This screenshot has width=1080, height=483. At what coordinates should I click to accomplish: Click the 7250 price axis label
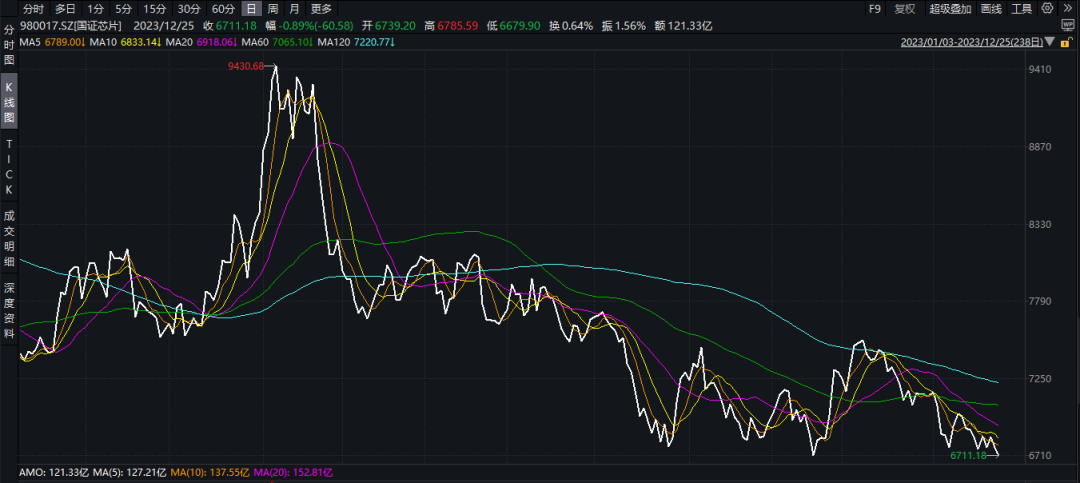[x=1041, y=378]
